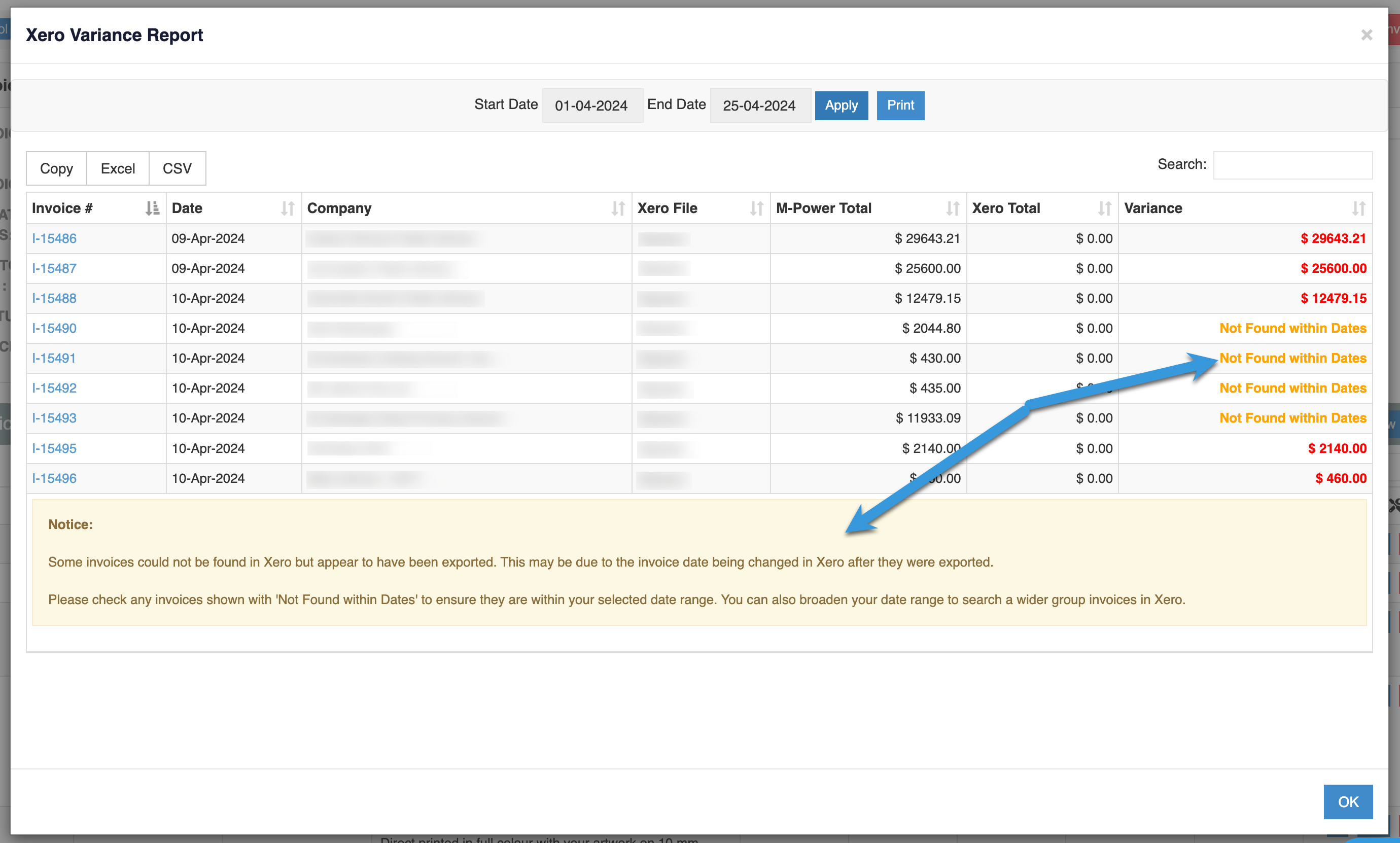Print the variance report

coord(900,106)
